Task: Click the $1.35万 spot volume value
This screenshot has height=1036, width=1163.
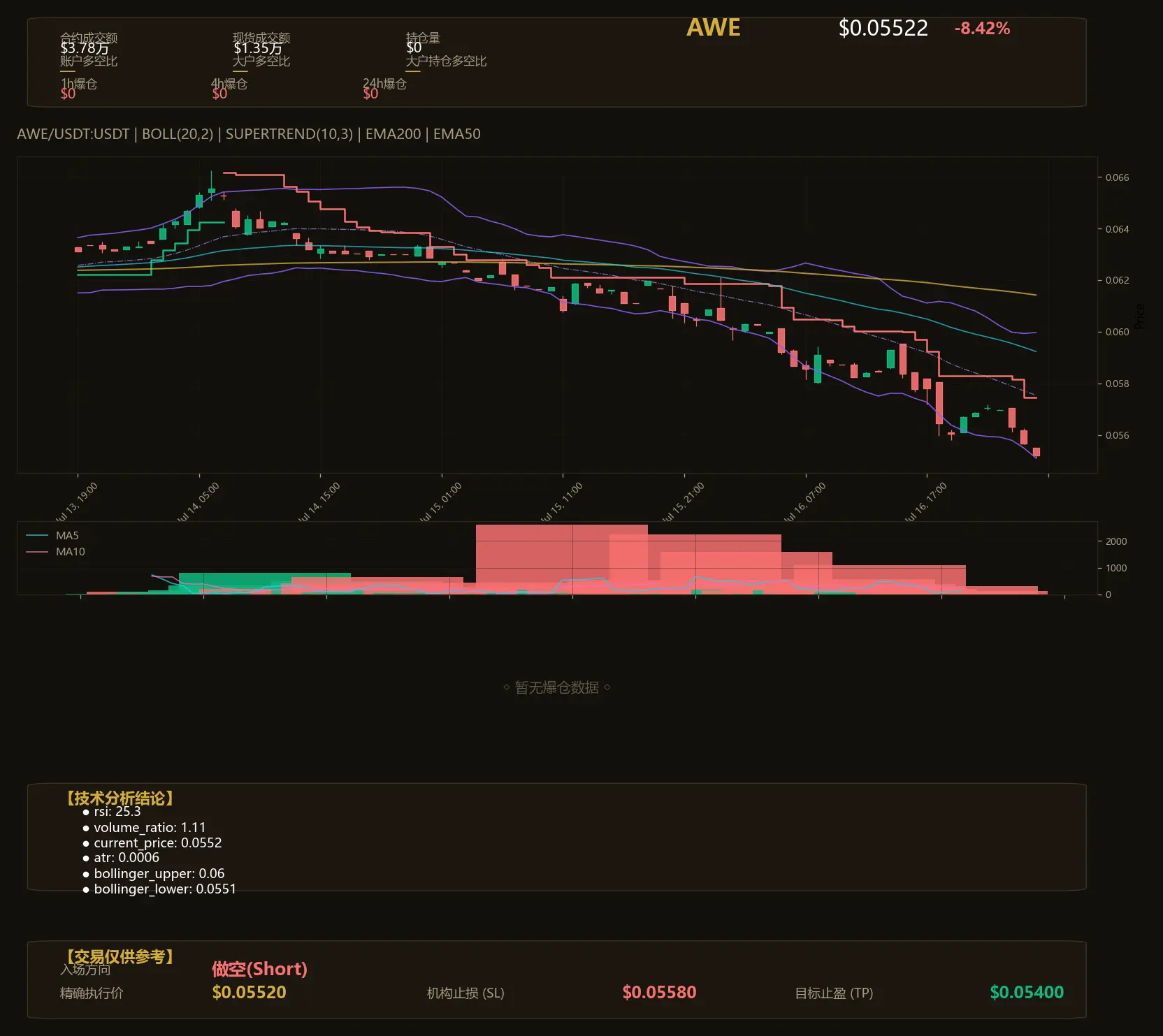Action: [x=257, y=48]
